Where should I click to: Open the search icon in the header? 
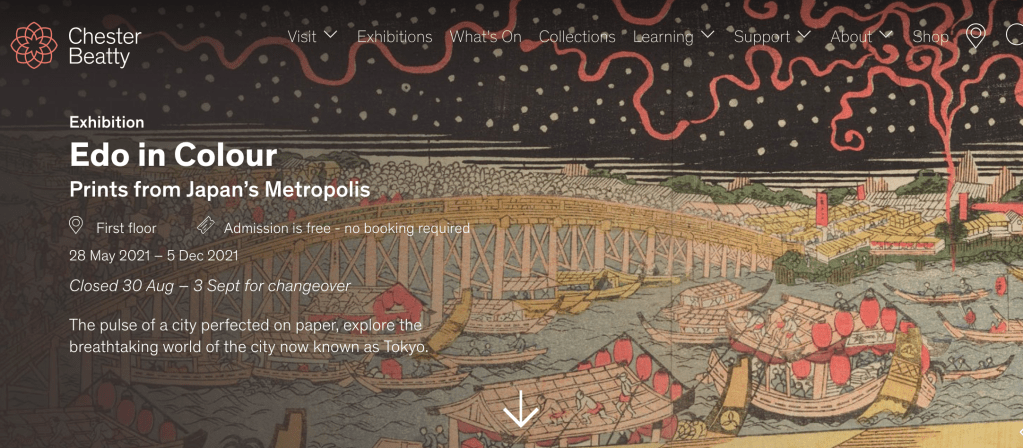pyautogui.click(x=1015, y=35)
